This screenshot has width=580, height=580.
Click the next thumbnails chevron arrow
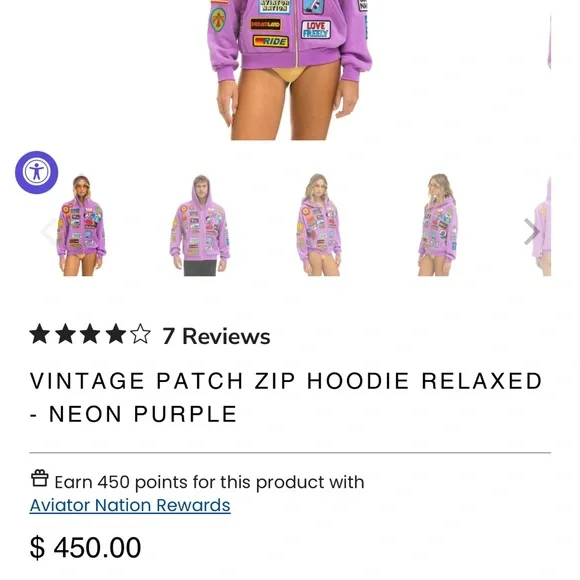click(x=532, y=232)
